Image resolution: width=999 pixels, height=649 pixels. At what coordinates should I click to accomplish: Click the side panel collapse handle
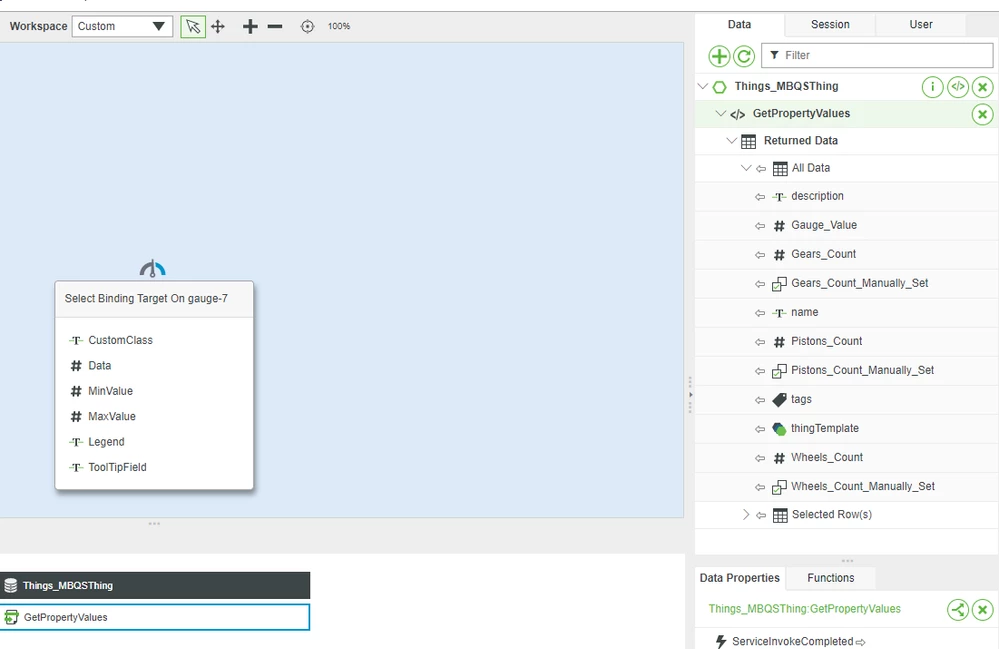690,395
